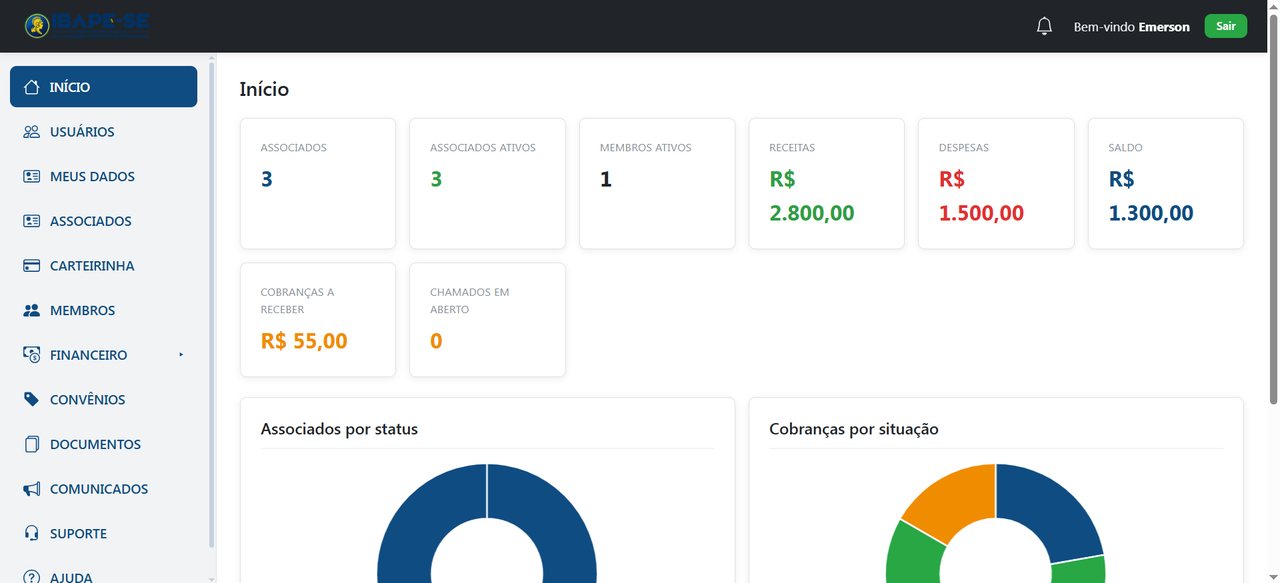
Task: Click the Usuários people icon
Action: 32,132
